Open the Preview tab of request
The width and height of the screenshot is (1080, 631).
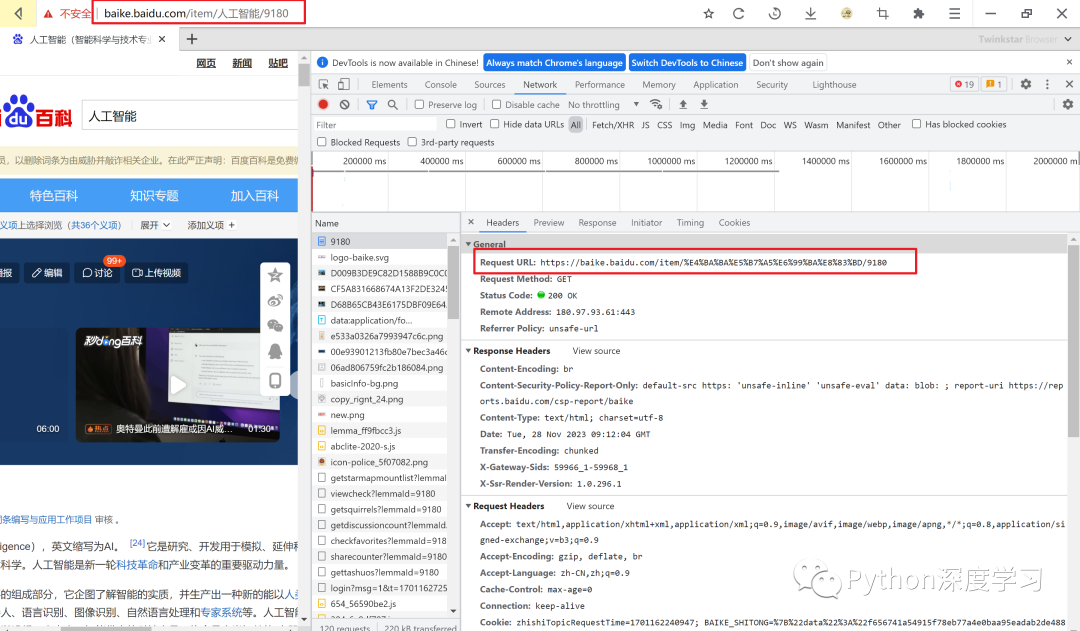tap(548, 223)
